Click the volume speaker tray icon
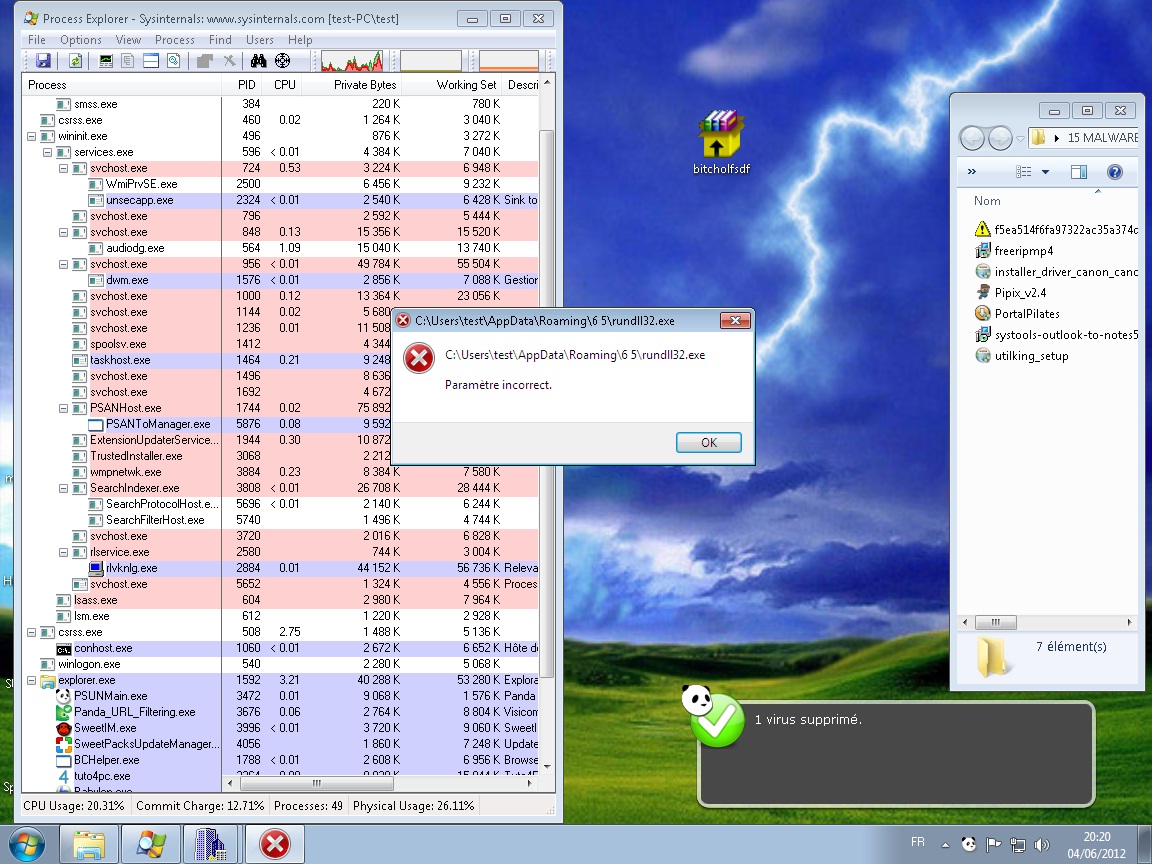The width and height of the screenshot is (1152, 864). 1042,844
